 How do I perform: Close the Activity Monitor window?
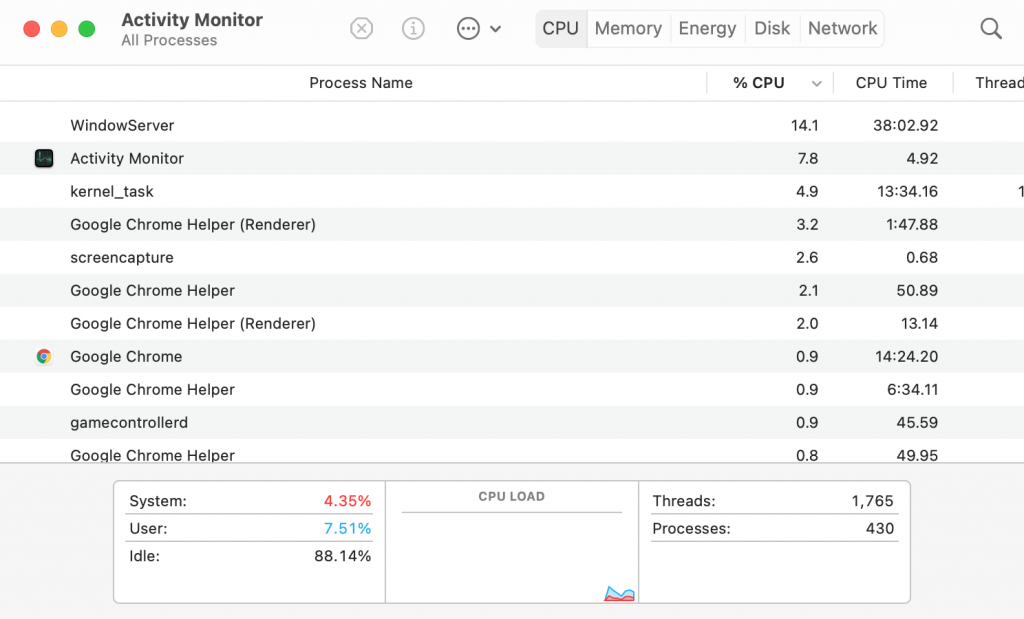click(31, 29)
